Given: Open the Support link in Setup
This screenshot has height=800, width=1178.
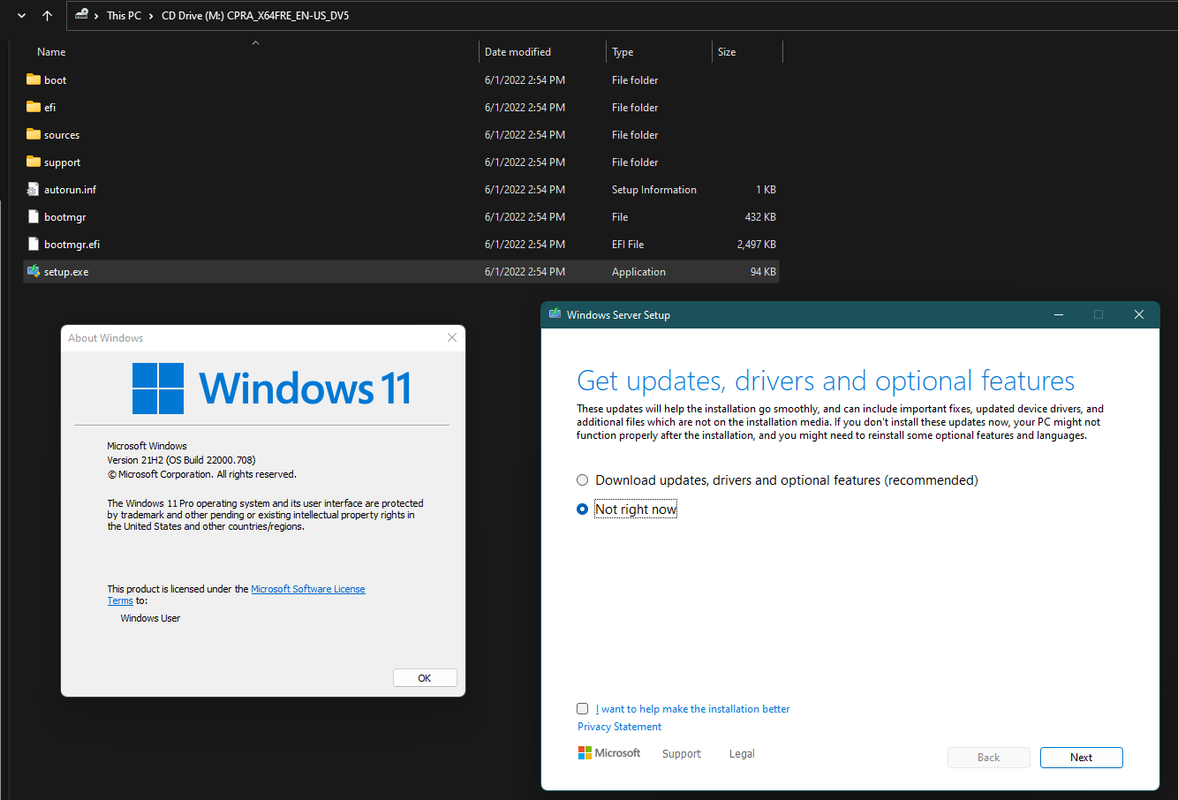Looking at the screenshot, I should [681, 753].
